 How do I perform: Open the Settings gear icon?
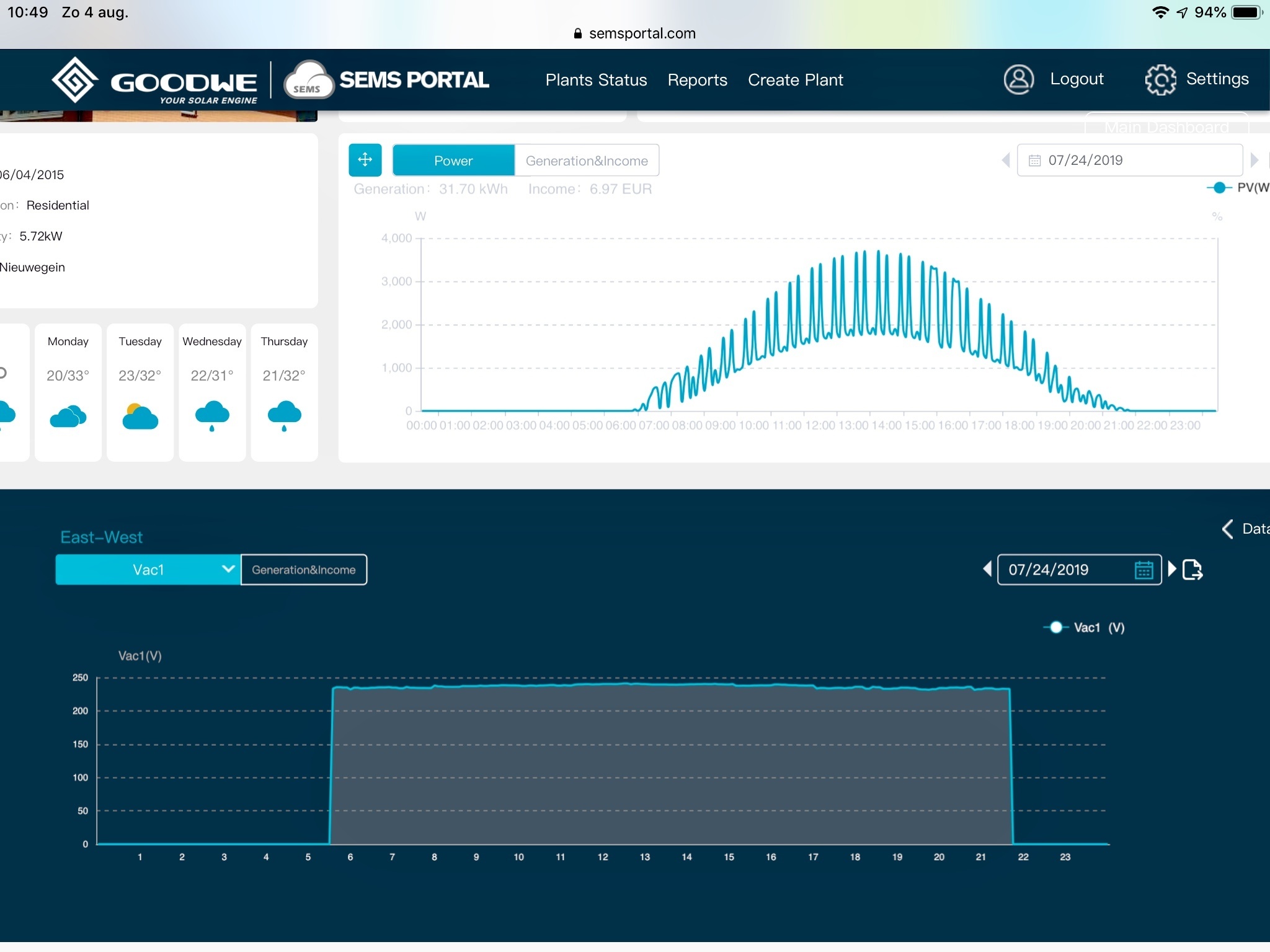coord(1160,79)
